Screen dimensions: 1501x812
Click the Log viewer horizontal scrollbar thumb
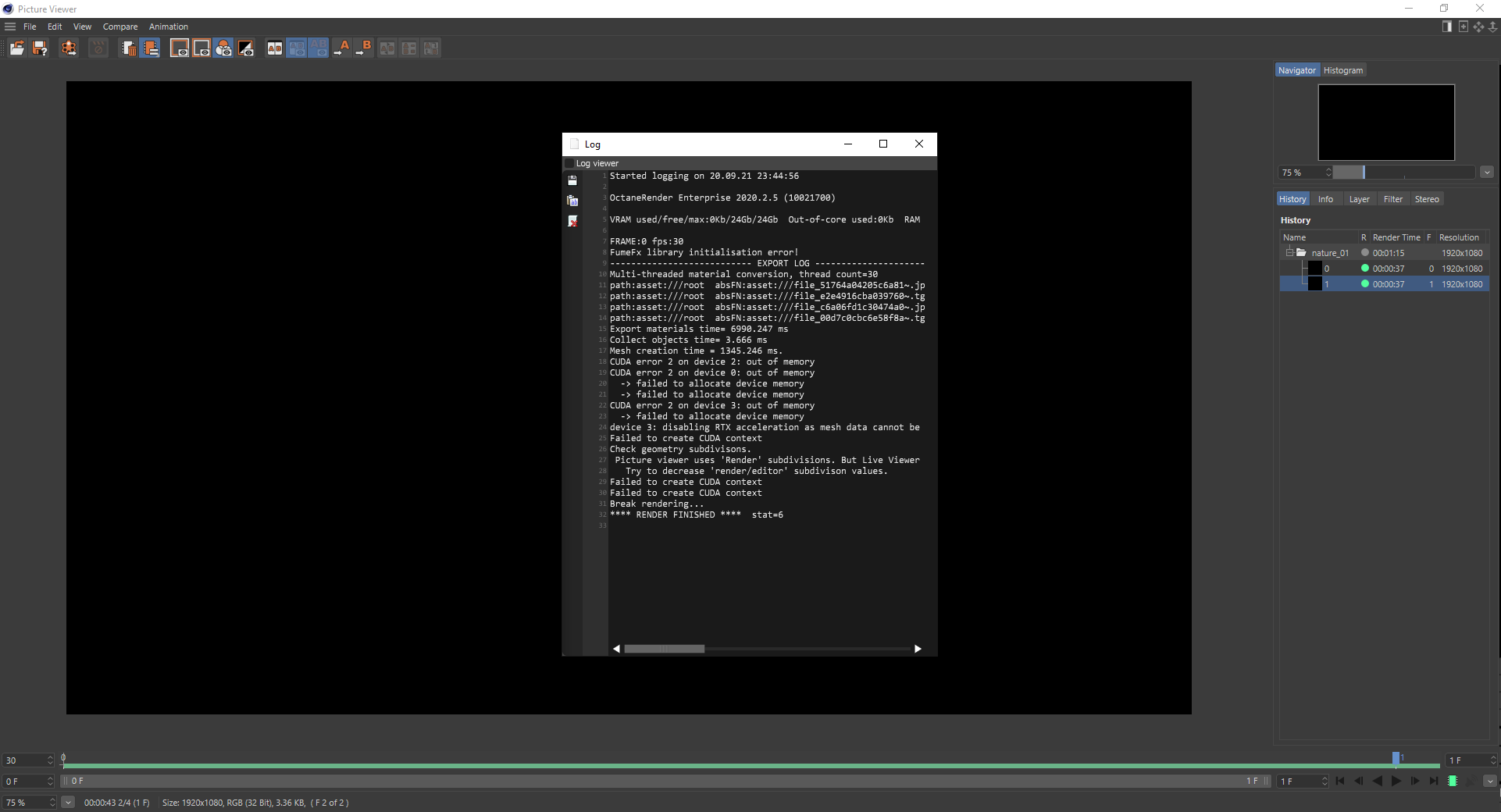tap(665, 649)
